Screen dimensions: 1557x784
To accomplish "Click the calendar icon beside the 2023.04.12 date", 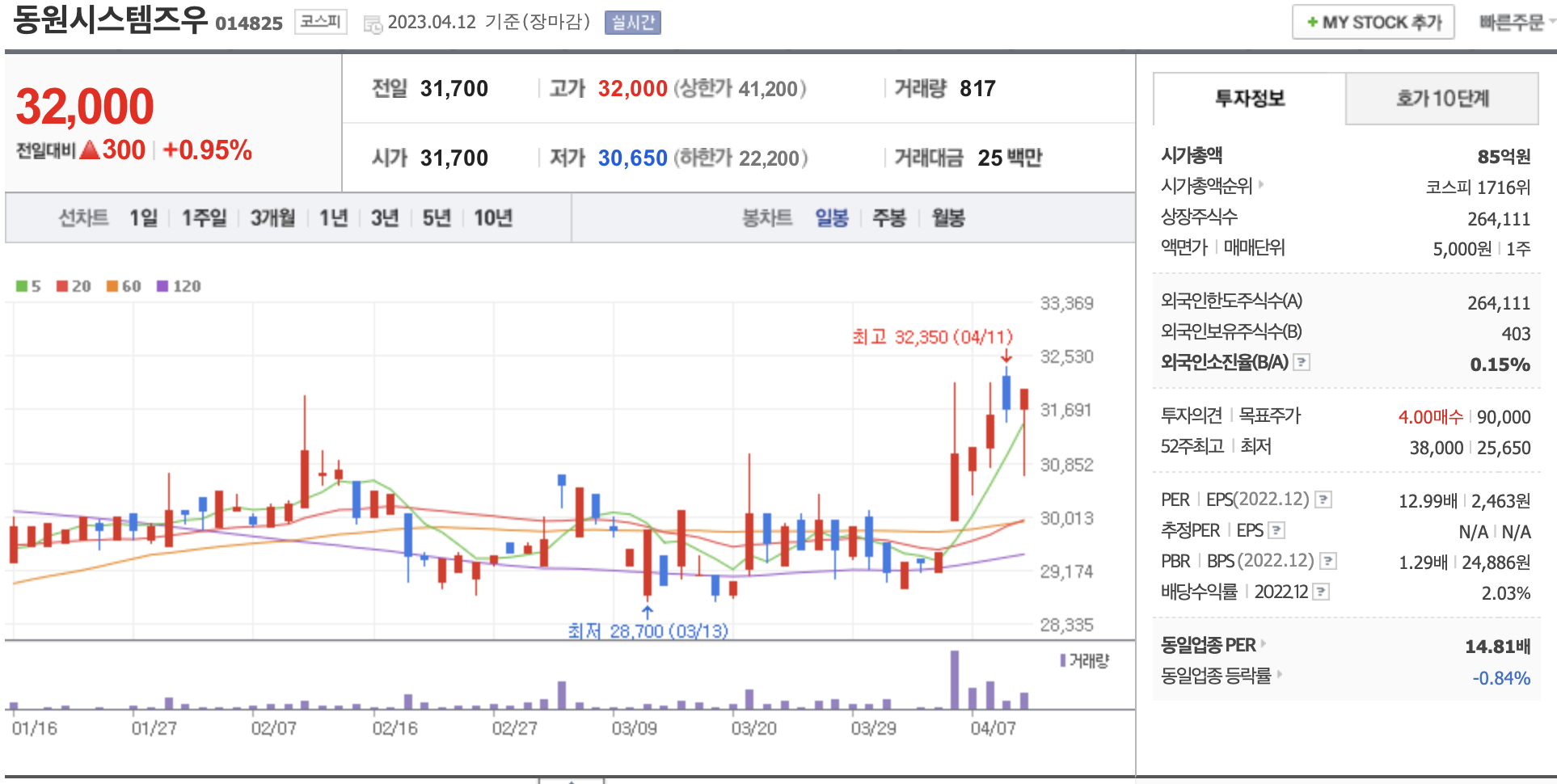I will pyautogui.click(x=373, y=24).
